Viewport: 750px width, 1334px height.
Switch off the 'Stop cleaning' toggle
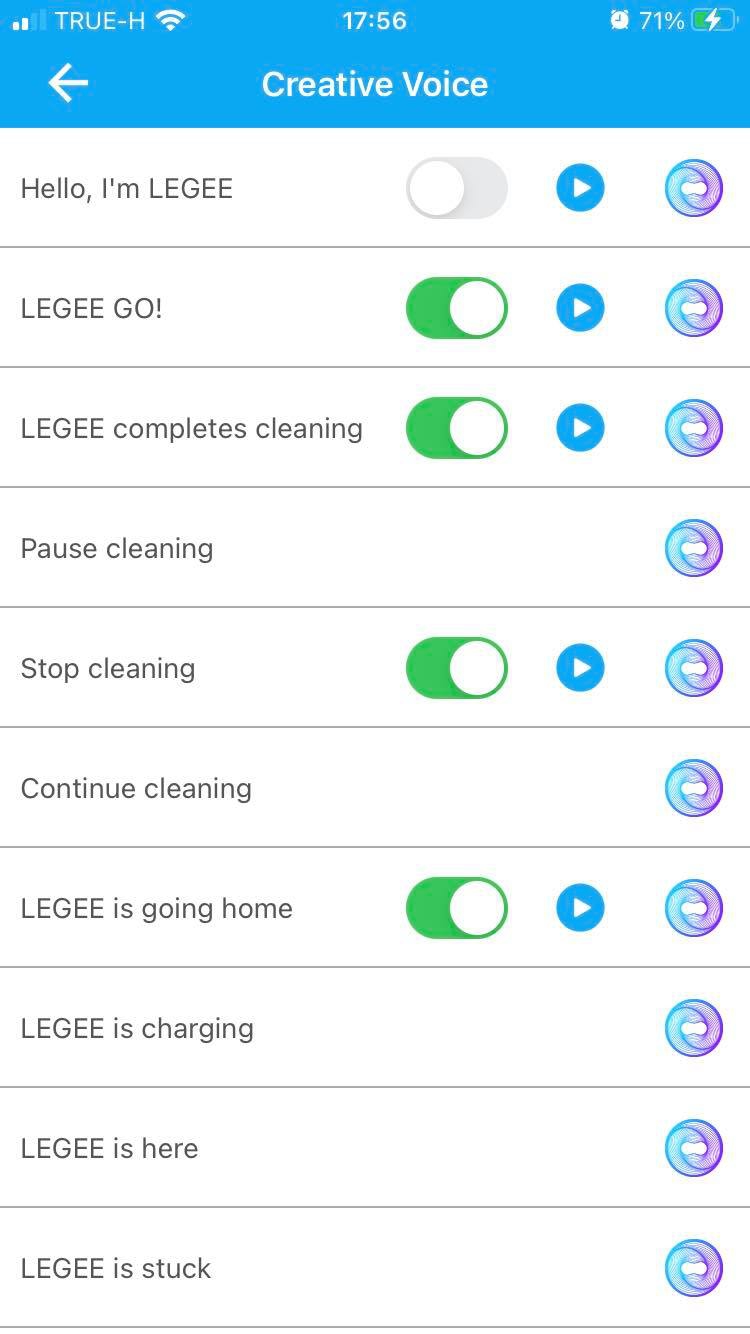pyautogui.click(x=457, y=668)
